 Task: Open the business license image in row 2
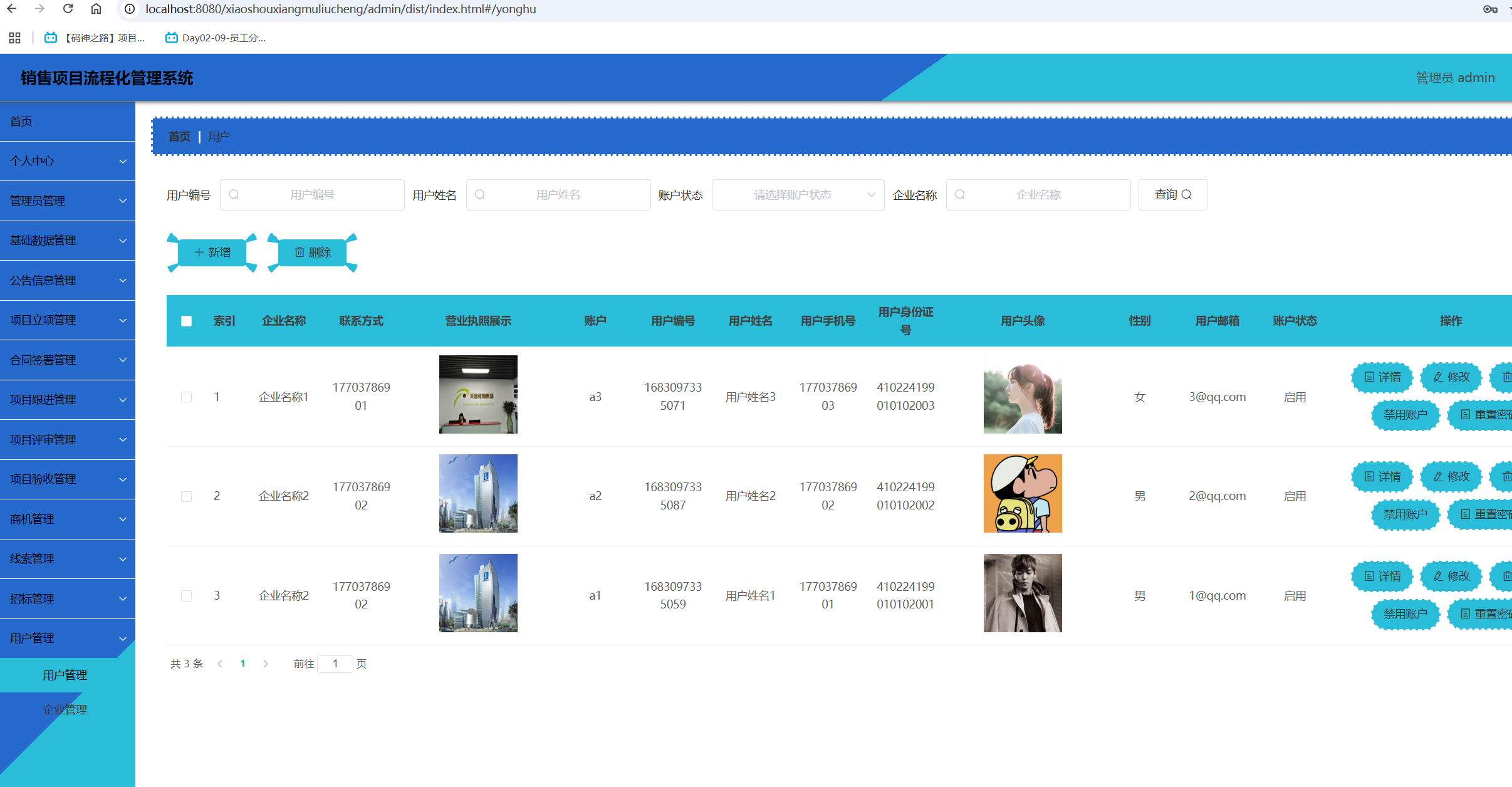click(x=478, y=493)
